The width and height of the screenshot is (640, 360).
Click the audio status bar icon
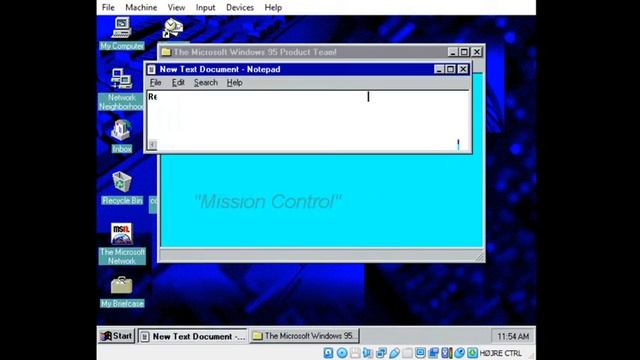(x=368, y=353)
